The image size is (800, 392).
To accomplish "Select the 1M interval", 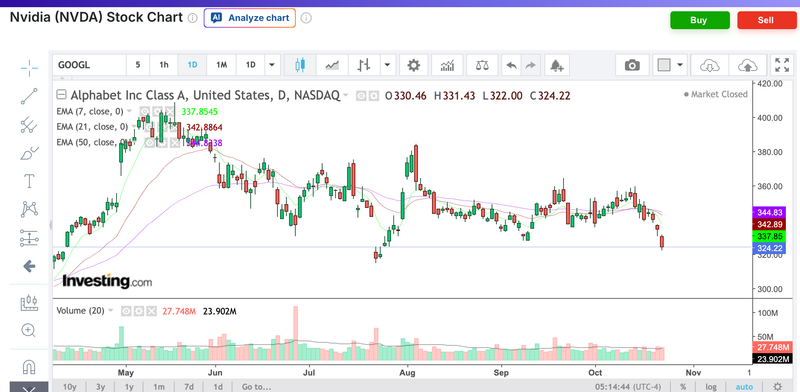I will tap(221, 65).
